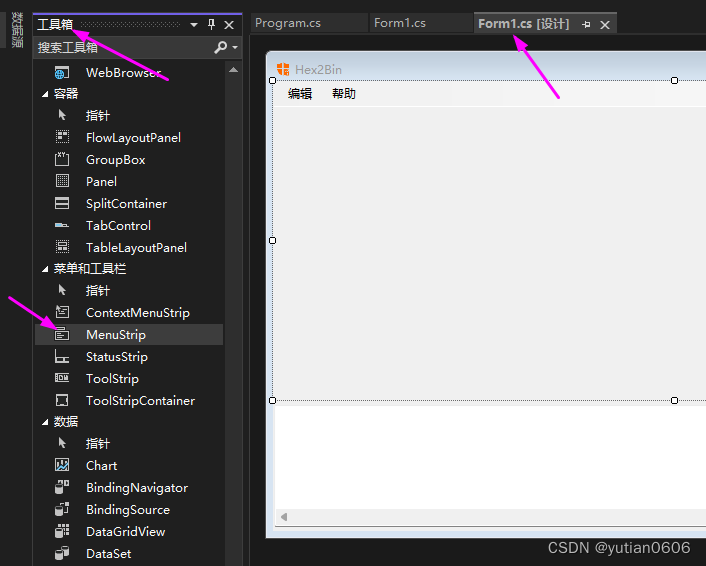Pin the Form1.cs [设计] tab
The width and height of the screenshot is (706, 566).
586,24
